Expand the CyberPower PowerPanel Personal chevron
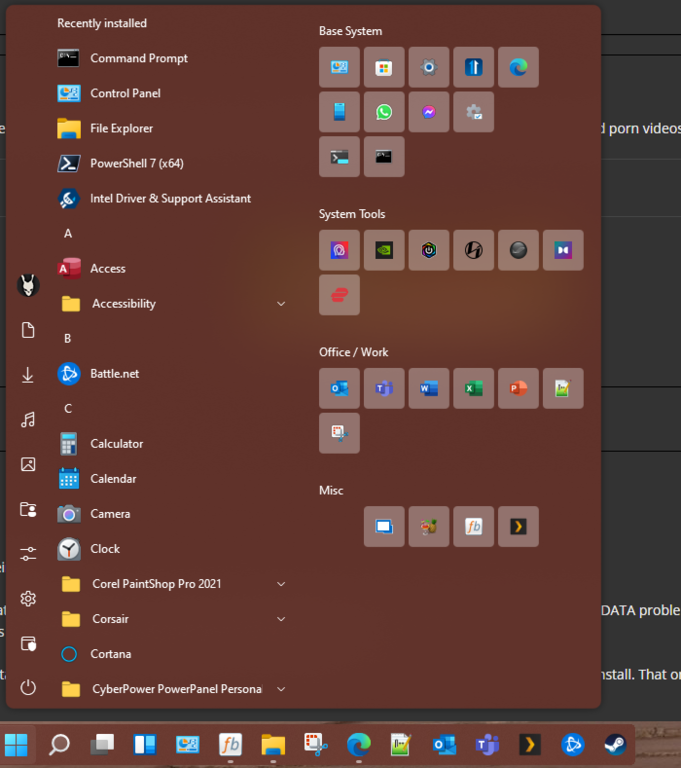This screenshot has height=768, width=681. [x=281, y=689]
